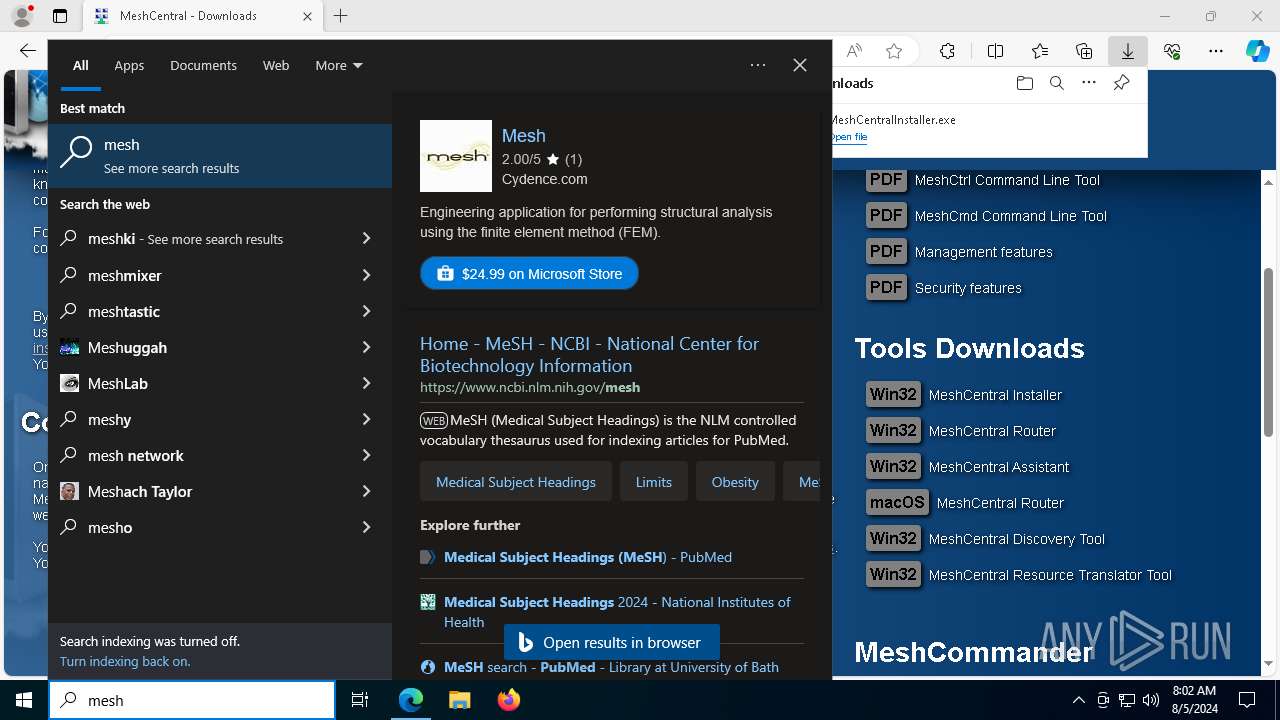
Task: Click the Mesh app title link
Action: coord(523,135)
